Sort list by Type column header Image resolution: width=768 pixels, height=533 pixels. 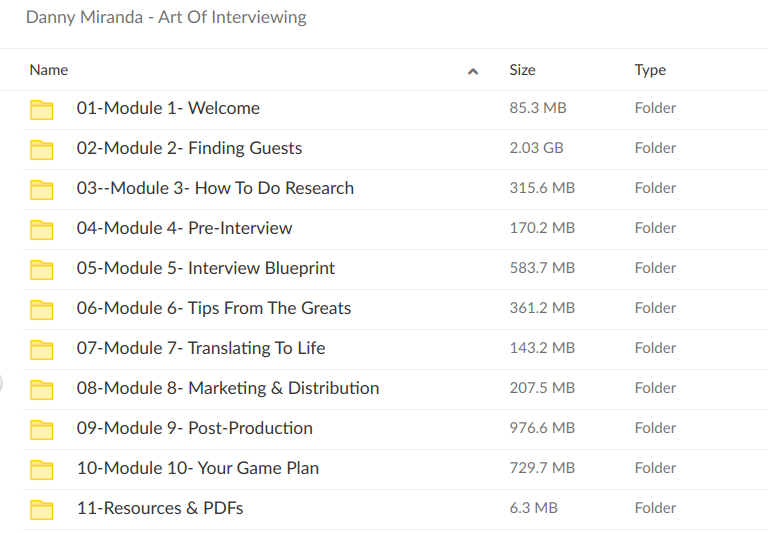[650, 70]
